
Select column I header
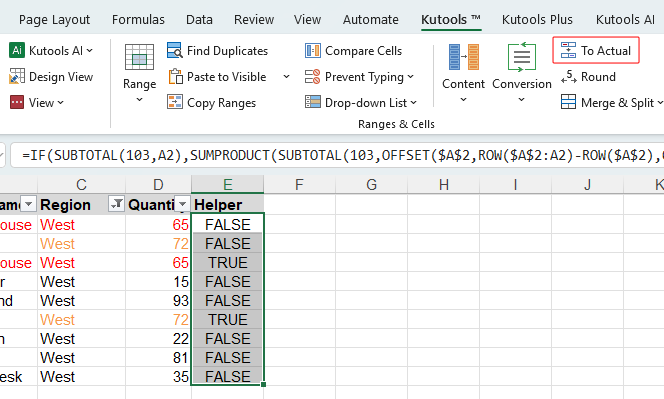(515, 185)
